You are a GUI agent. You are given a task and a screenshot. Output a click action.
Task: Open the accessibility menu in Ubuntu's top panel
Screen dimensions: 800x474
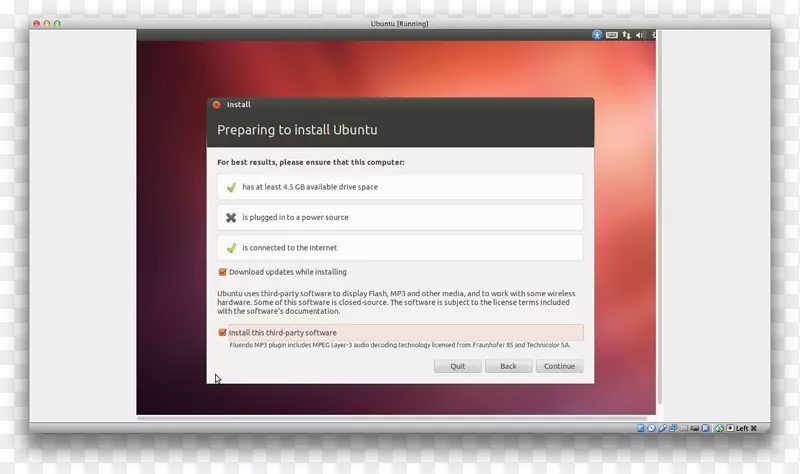(x=596, y=35)
